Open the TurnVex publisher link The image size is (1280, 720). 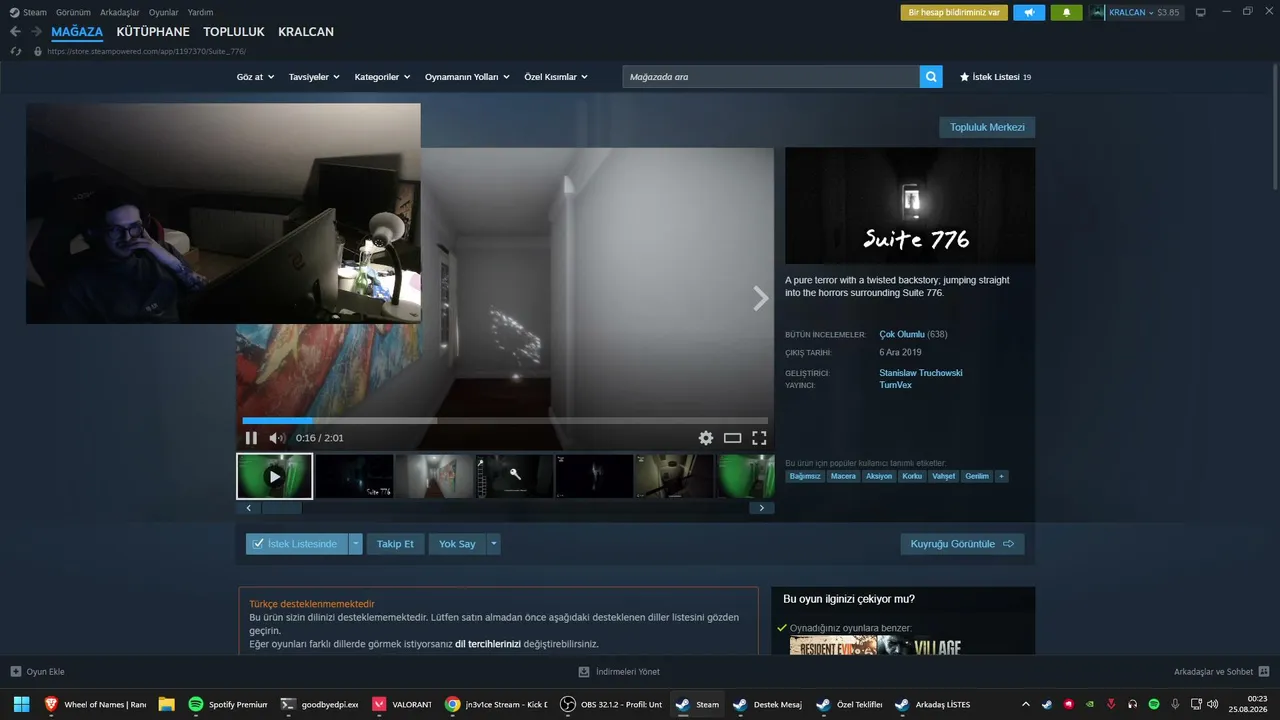[895, 385]
